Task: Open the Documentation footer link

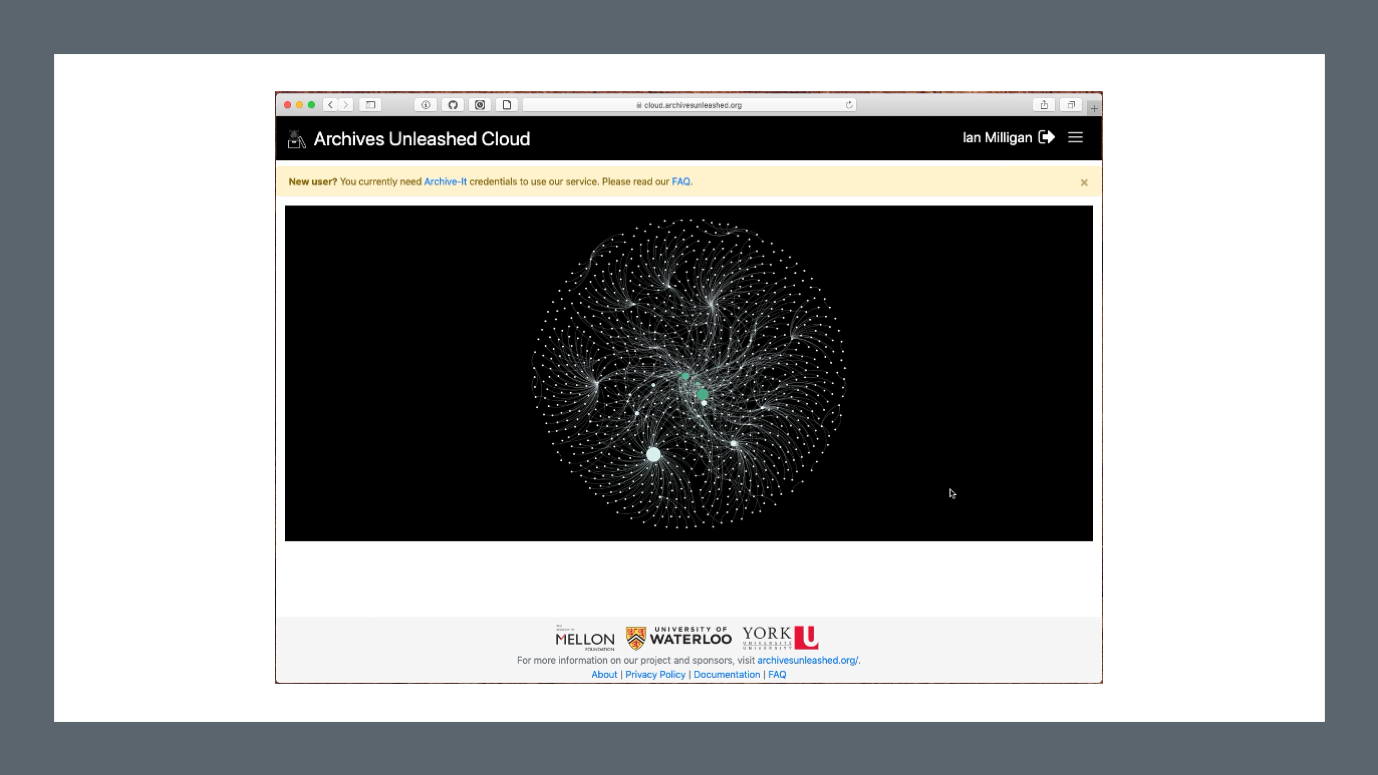Action: (x=727, y=675)
